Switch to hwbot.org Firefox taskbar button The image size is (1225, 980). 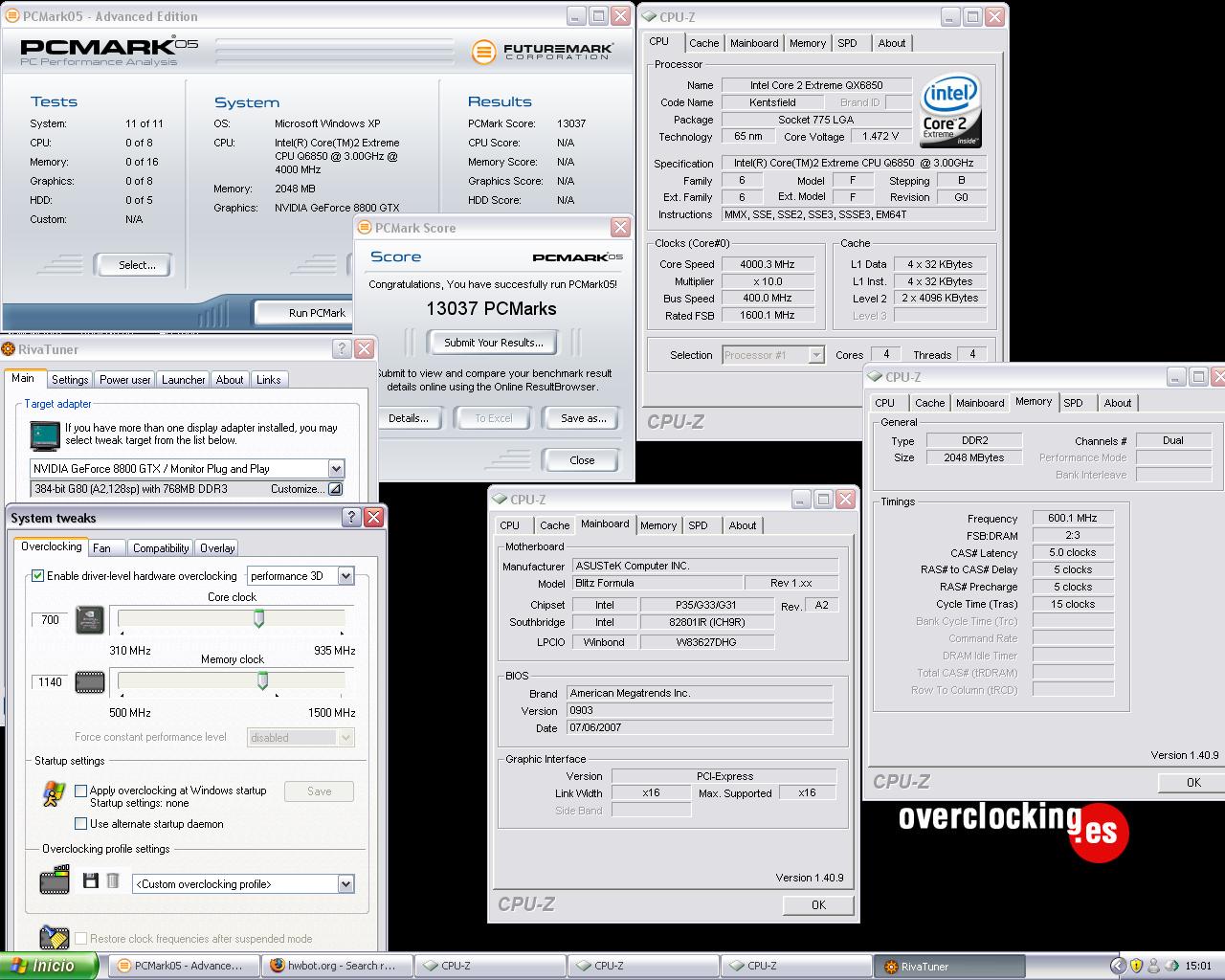pyautogui.click(x=336, y=966)
